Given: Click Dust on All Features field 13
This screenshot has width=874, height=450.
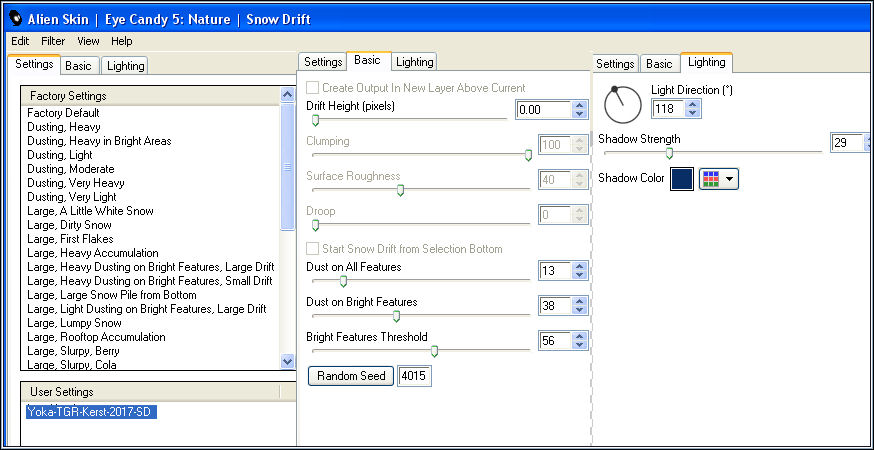Looking at the screenshot, I should pyautogui.click(x=555, y=271).
